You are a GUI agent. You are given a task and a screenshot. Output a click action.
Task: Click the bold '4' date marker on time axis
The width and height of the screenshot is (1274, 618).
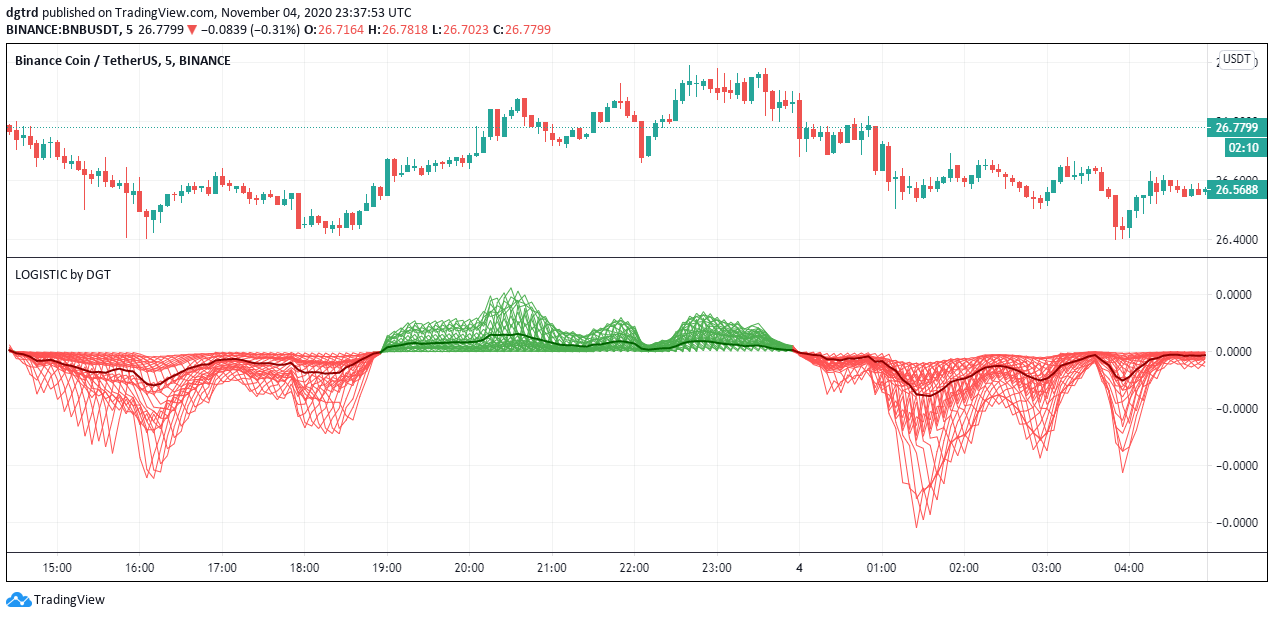[x=799, y=567]
